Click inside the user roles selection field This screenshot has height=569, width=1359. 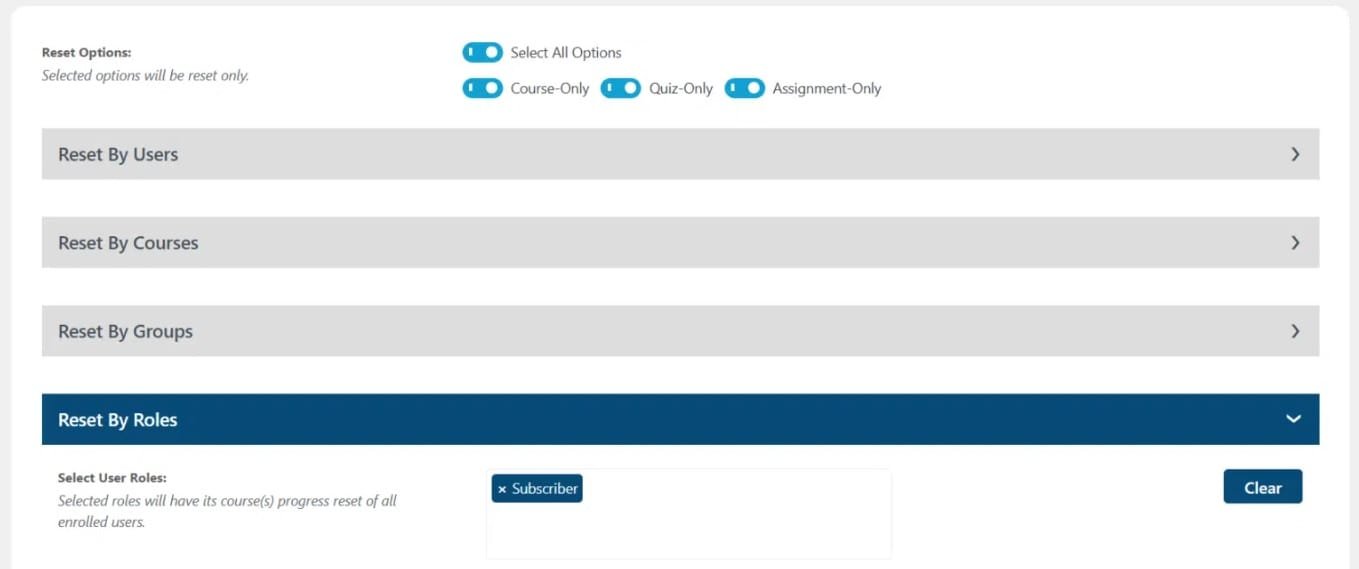click(x=688, y=514)
